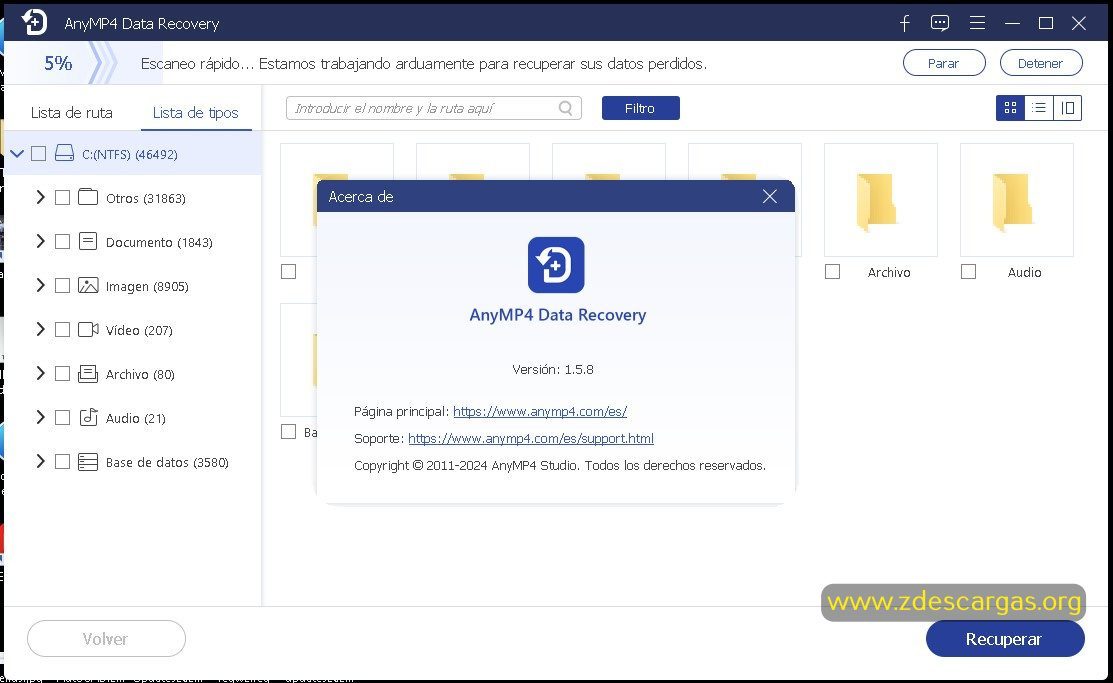Click the Archivo type icon in tree
Viewport: 1113px width, 683px height.
[x=88, y=373]
